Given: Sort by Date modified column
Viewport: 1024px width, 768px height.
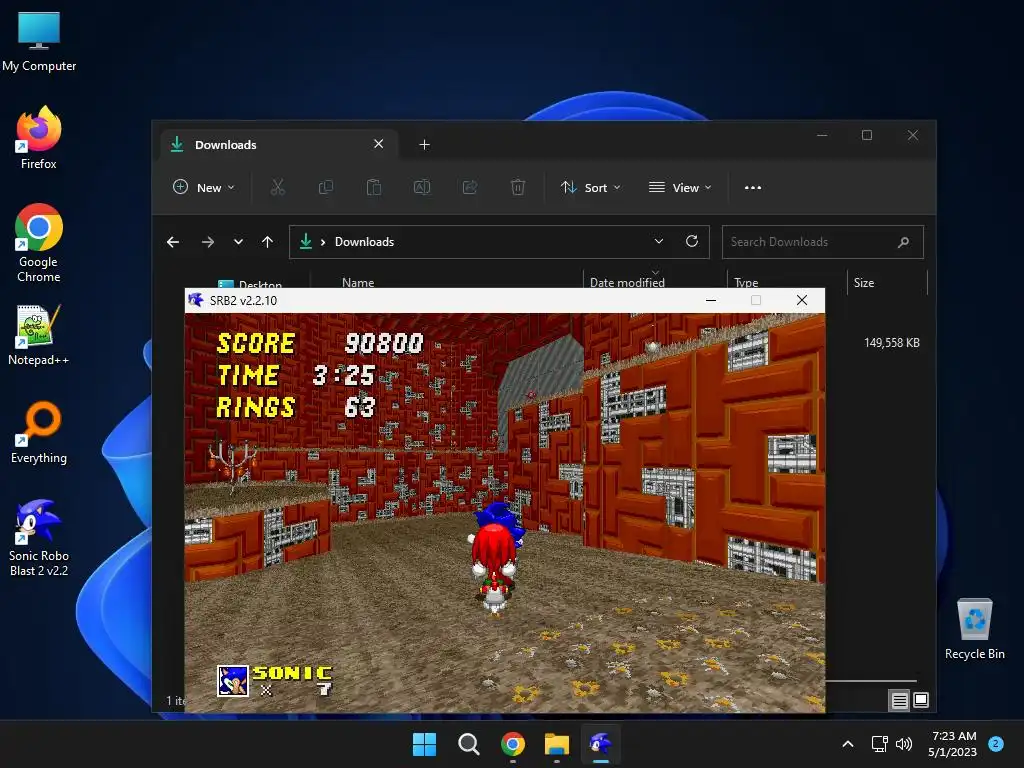Looking at the screenshot, I should 627,283.
